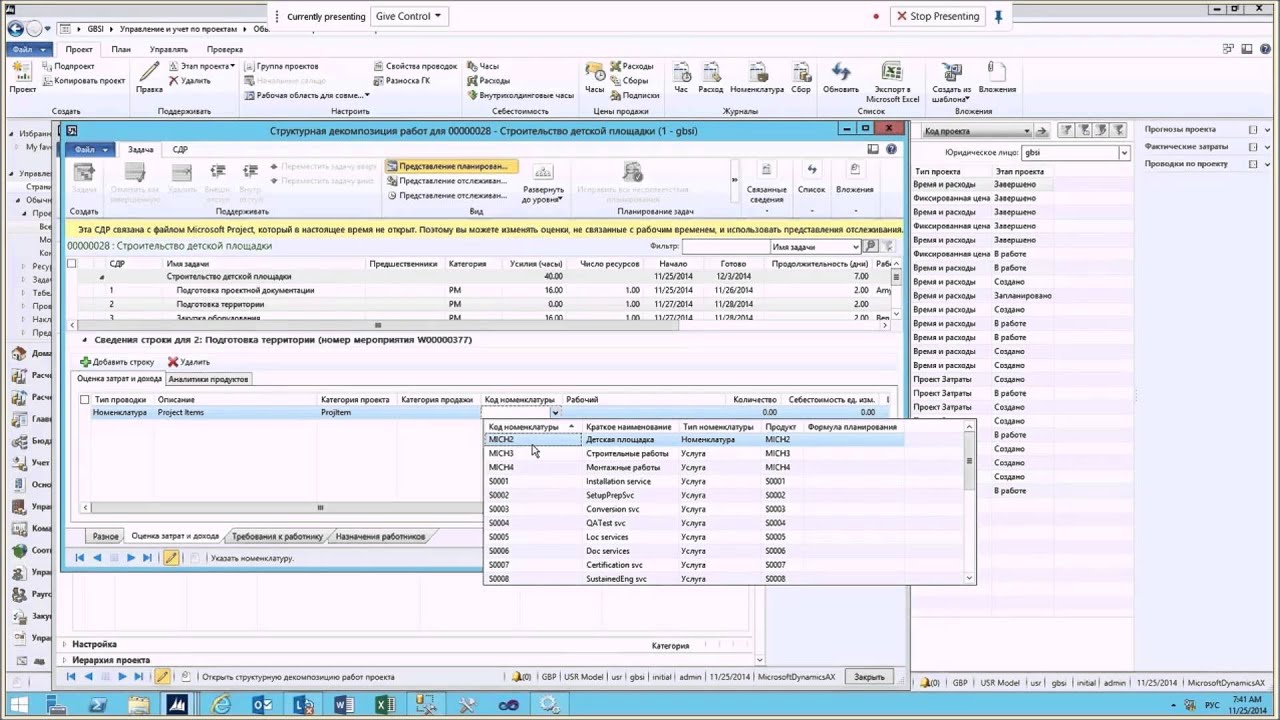Viewport: 1280px width, 720px height.
Task: Click the Фильтр input field
Action: point(726,246)
